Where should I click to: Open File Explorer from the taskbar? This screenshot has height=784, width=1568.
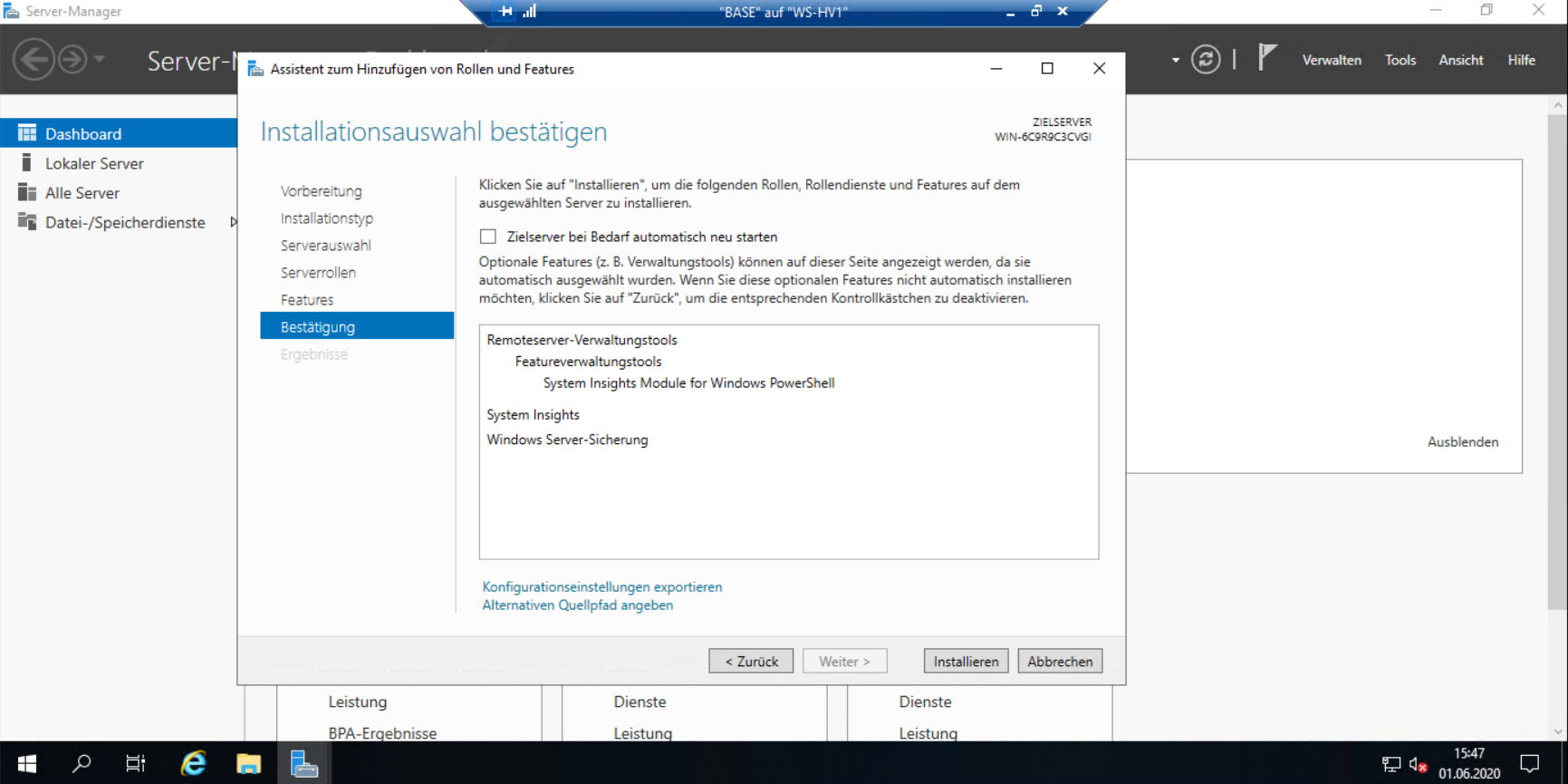coord(248,763)
